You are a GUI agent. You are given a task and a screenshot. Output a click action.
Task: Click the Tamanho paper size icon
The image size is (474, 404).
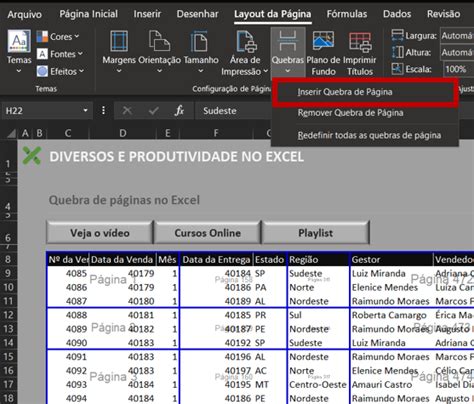coord(200,41)
